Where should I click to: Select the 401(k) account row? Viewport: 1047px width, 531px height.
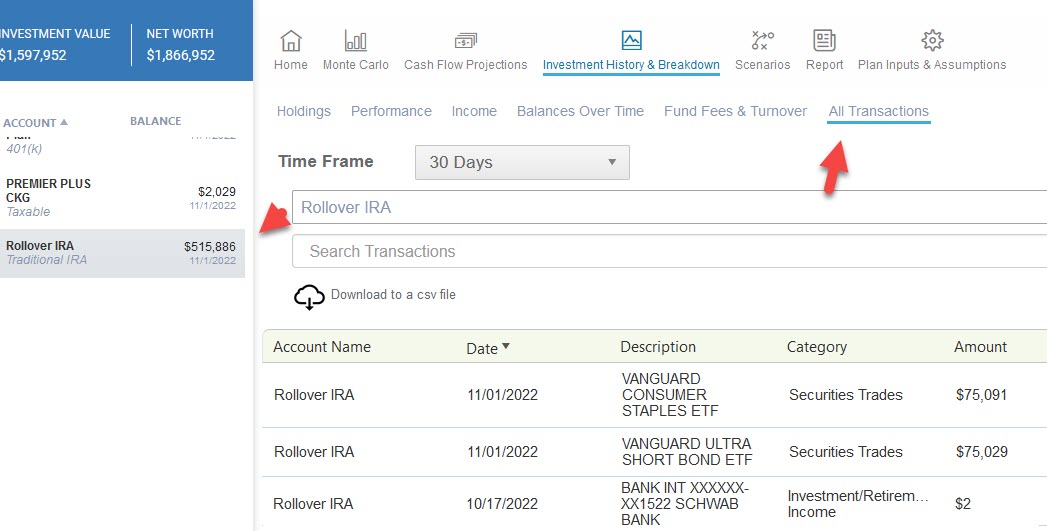pos(122,148)
